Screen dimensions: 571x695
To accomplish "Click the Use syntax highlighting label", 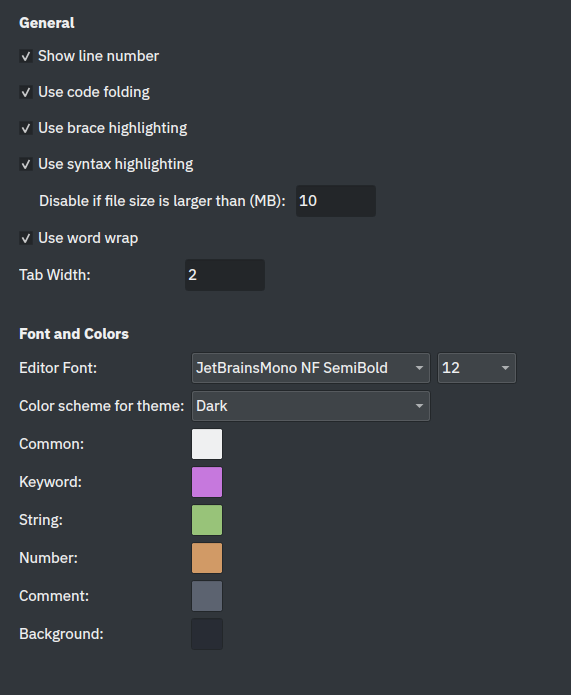I will coord(116,164).
